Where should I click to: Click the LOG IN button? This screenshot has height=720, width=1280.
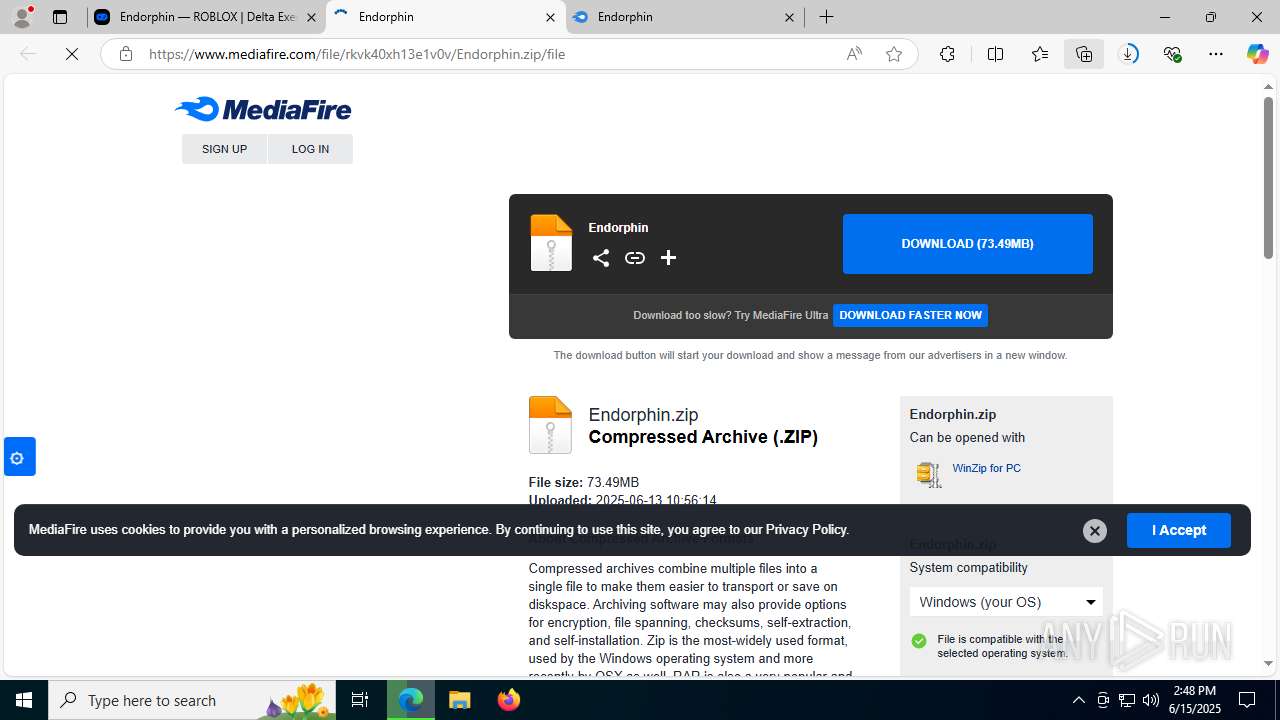pyautogui.click(x=310, y=149)
